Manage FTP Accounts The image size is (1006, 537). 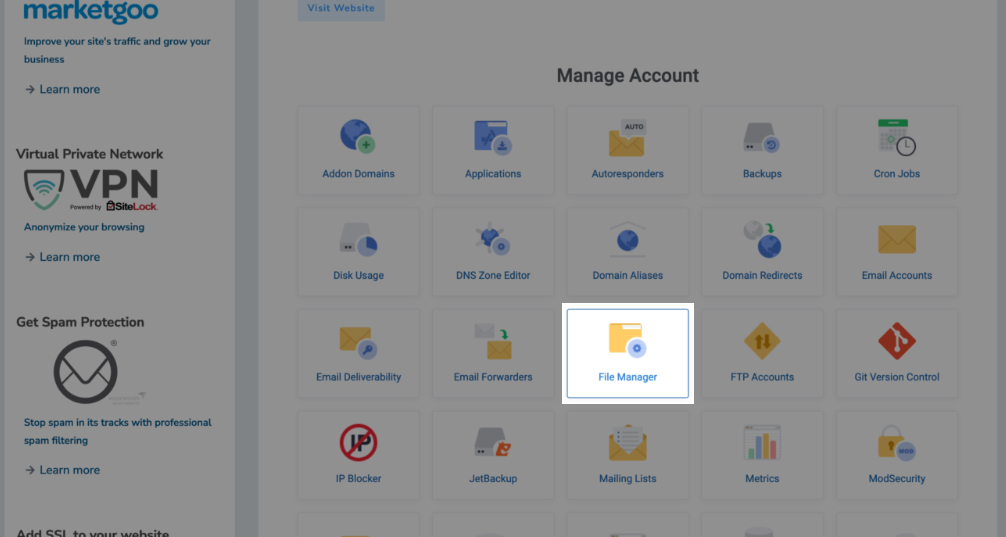coord(762,353)
